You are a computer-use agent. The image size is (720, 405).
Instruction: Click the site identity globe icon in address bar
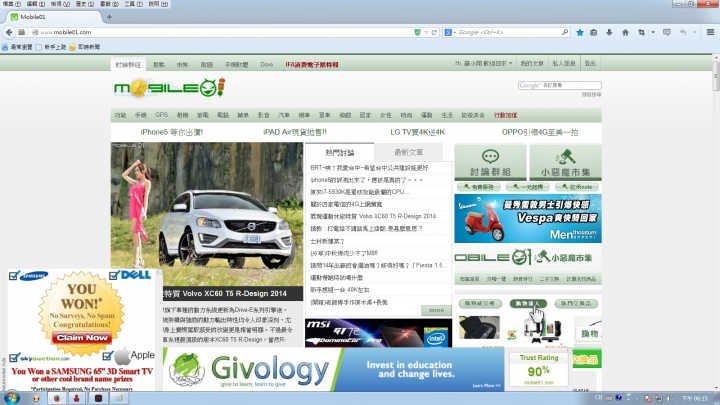click(35, 32)
